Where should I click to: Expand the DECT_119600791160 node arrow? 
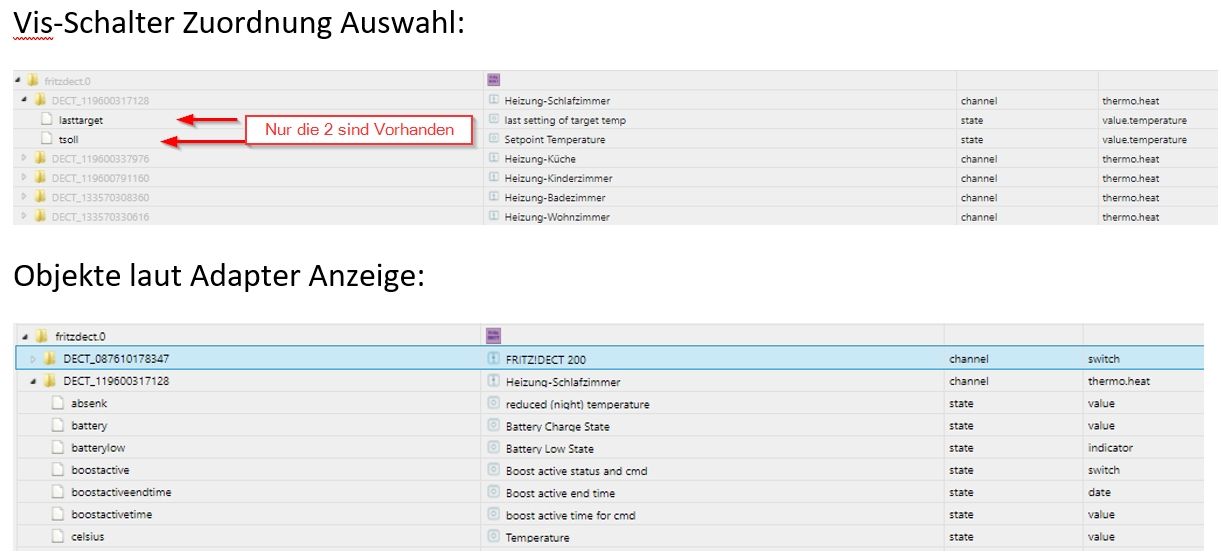click(x=24, y=178)
